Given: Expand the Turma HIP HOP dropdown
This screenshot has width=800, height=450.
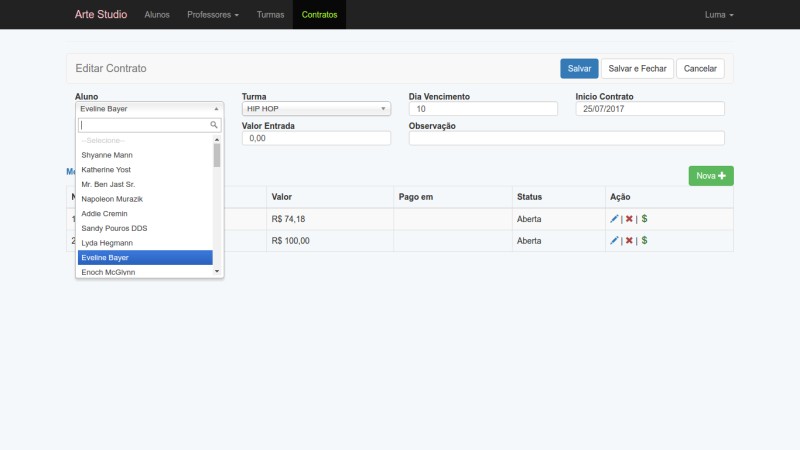Looking at the screenshot, I should 315,109.
